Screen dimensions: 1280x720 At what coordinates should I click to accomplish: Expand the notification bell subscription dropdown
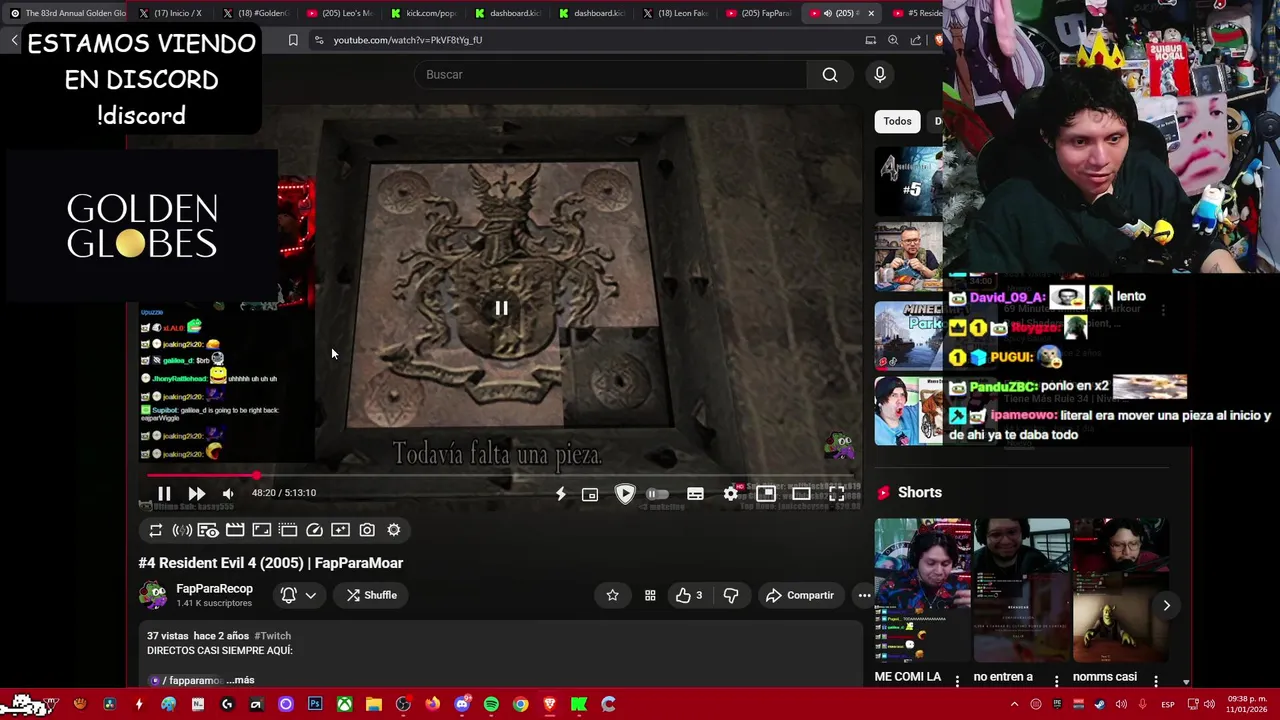tap(299, 595)
